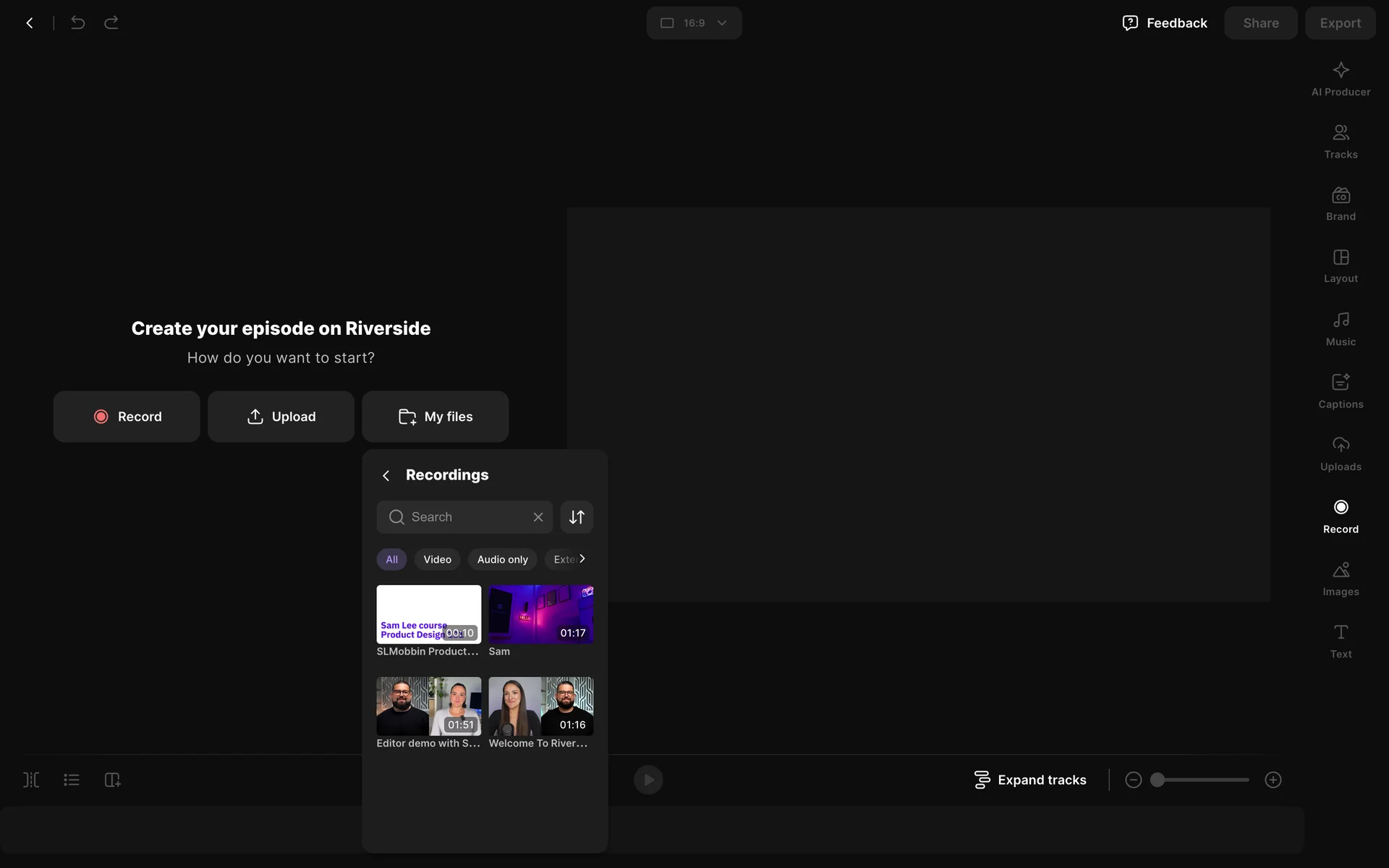Open the Tracks sidebar panel
The width and height of the screenshot is (1389, 868).
[x=1341, y=142]
